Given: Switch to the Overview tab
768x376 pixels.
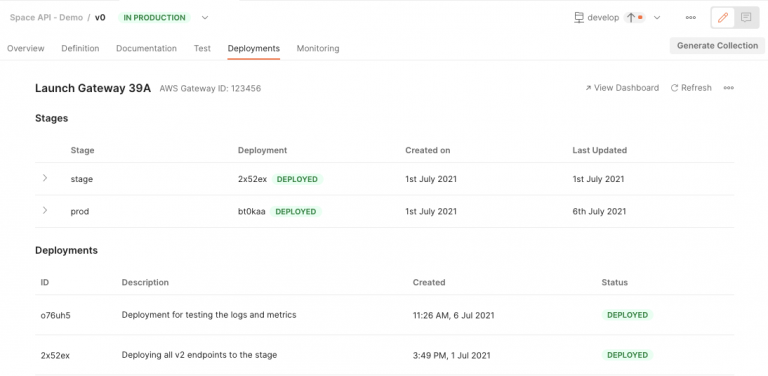Looking at the screenshot, I should pyautogui.click(x=25, y=48).
